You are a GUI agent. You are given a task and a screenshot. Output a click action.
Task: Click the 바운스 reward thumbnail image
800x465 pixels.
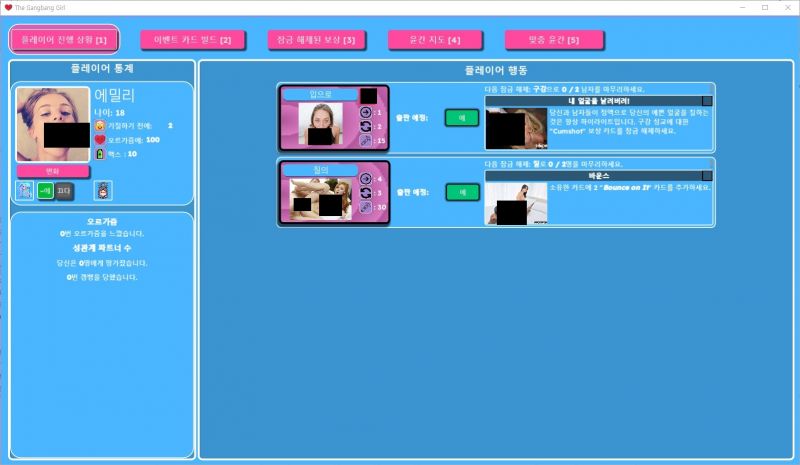pyautogui.click(x=516, y=204)
